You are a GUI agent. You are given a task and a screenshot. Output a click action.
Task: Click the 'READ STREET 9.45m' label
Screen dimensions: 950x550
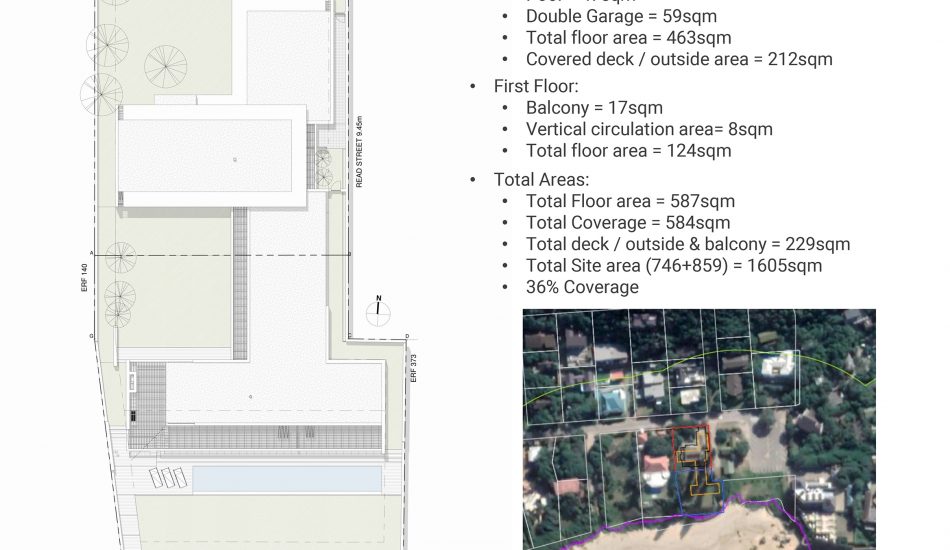[x=359, y=152]
